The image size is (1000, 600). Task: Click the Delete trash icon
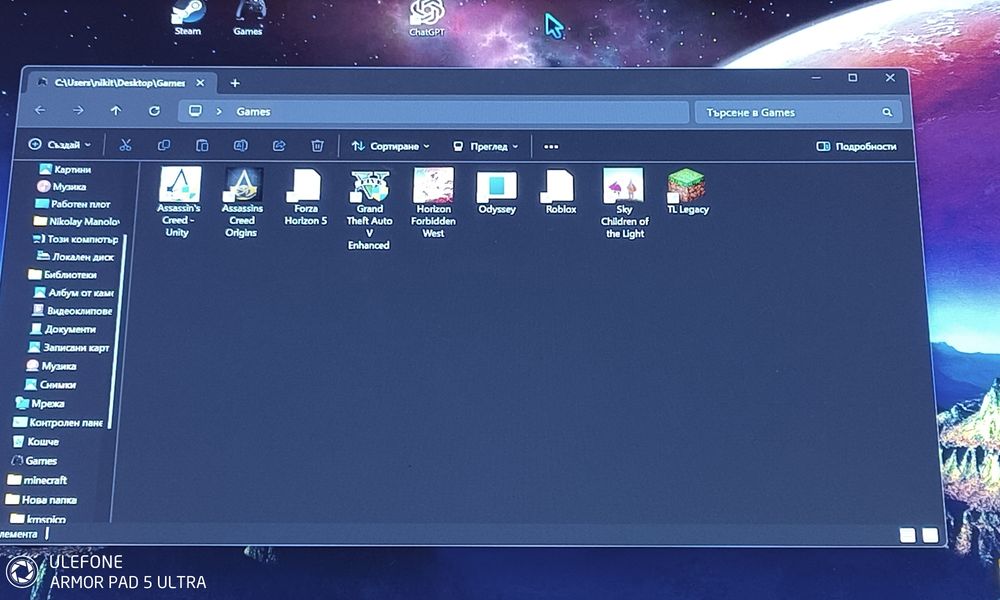(x=317, y=146)
